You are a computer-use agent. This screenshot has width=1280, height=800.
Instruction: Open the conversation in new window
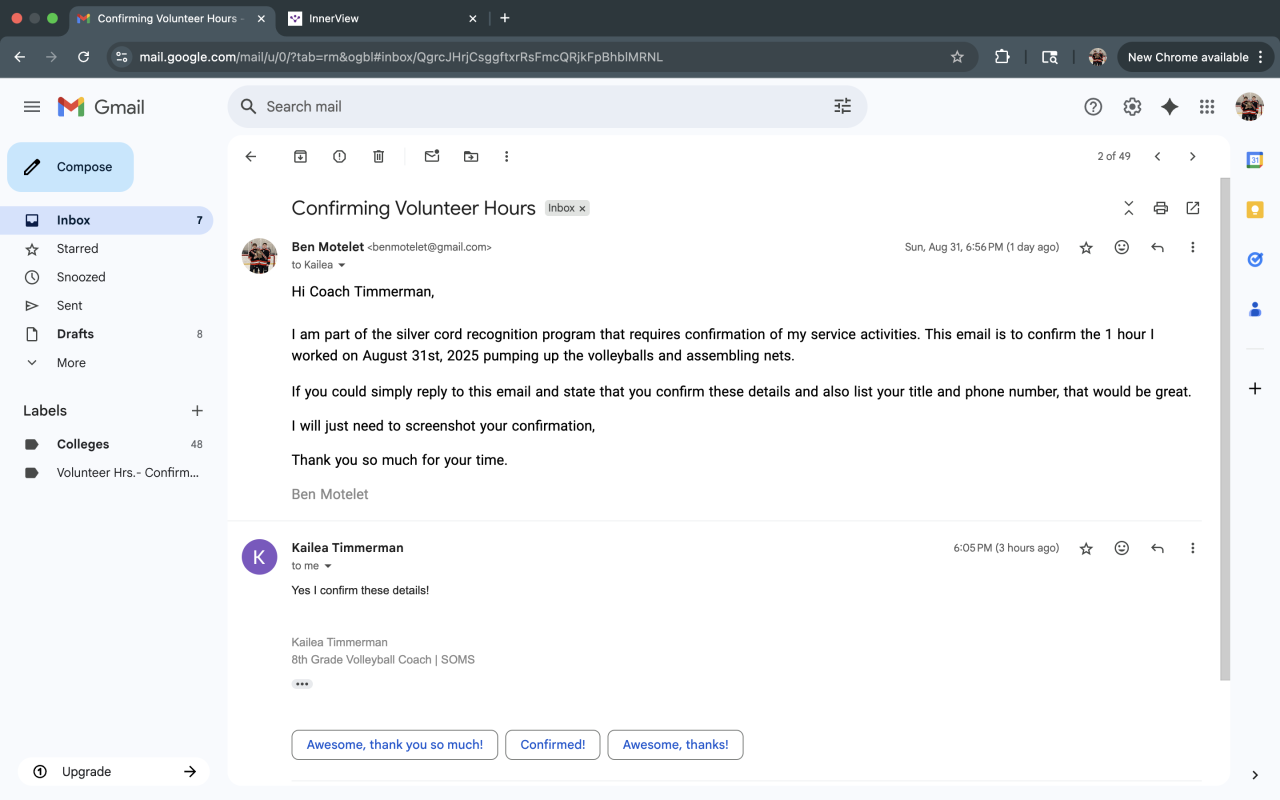[1192, 208]
